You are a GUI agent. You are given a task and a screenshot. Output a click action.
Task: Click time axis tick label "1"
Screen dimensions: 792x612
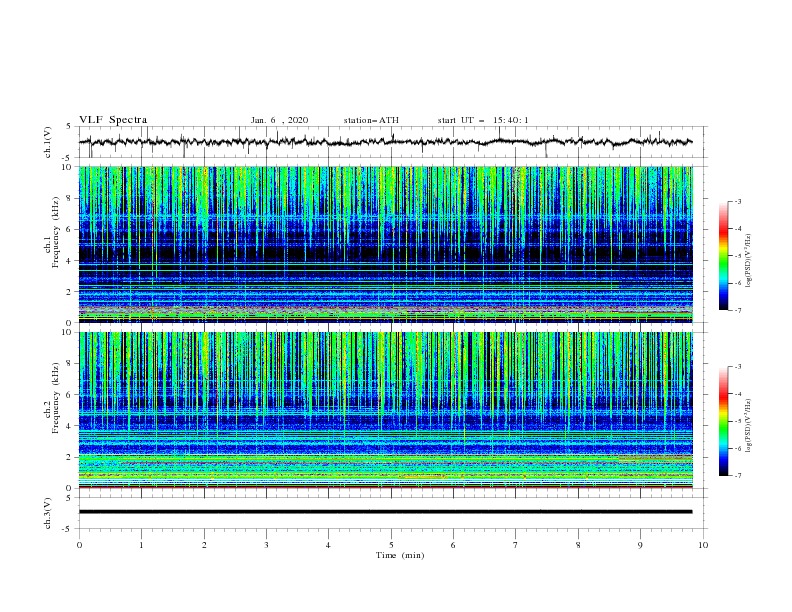click(x=141, y=545)
